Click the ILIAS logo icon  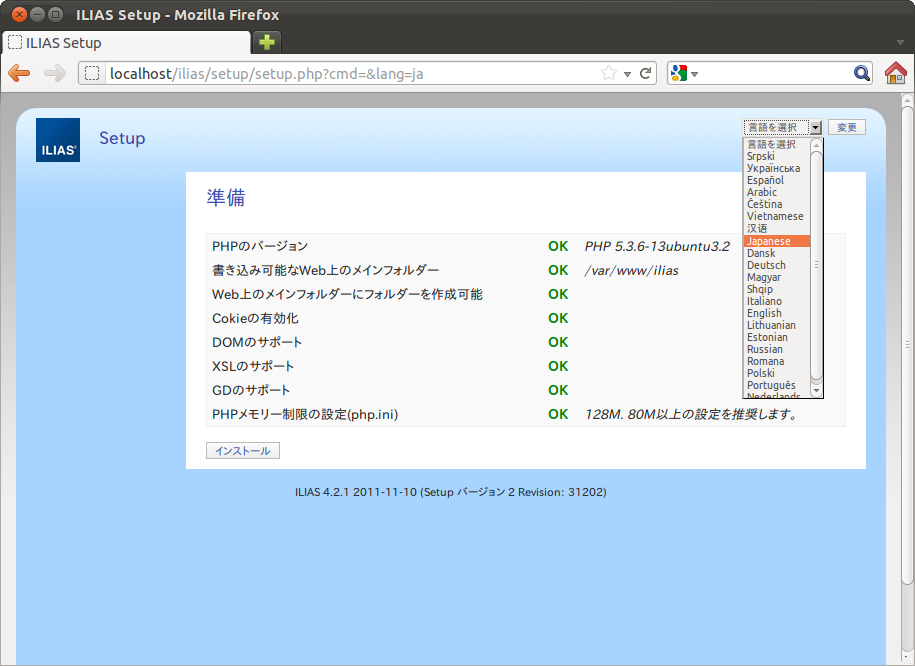pyautogui.click(x=58, y=140)
